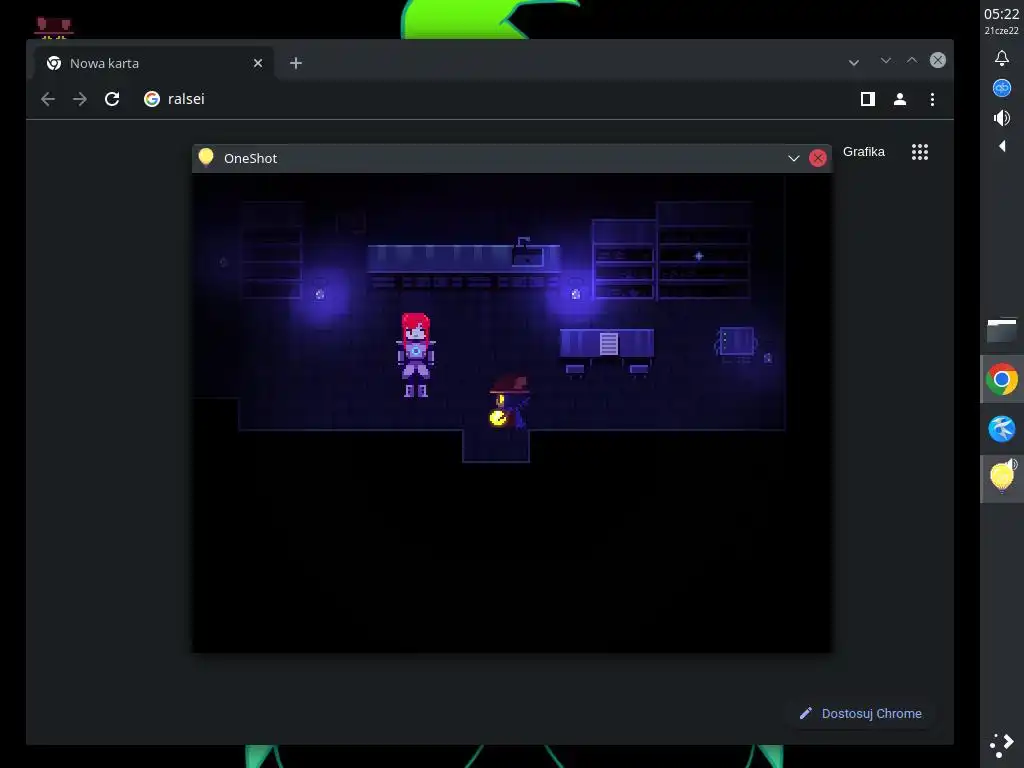Image resolution: width=1024 pixels, height=768 pixels.
Task: Open Chrome's three-dot menu
Action: [x=932, y=99]
